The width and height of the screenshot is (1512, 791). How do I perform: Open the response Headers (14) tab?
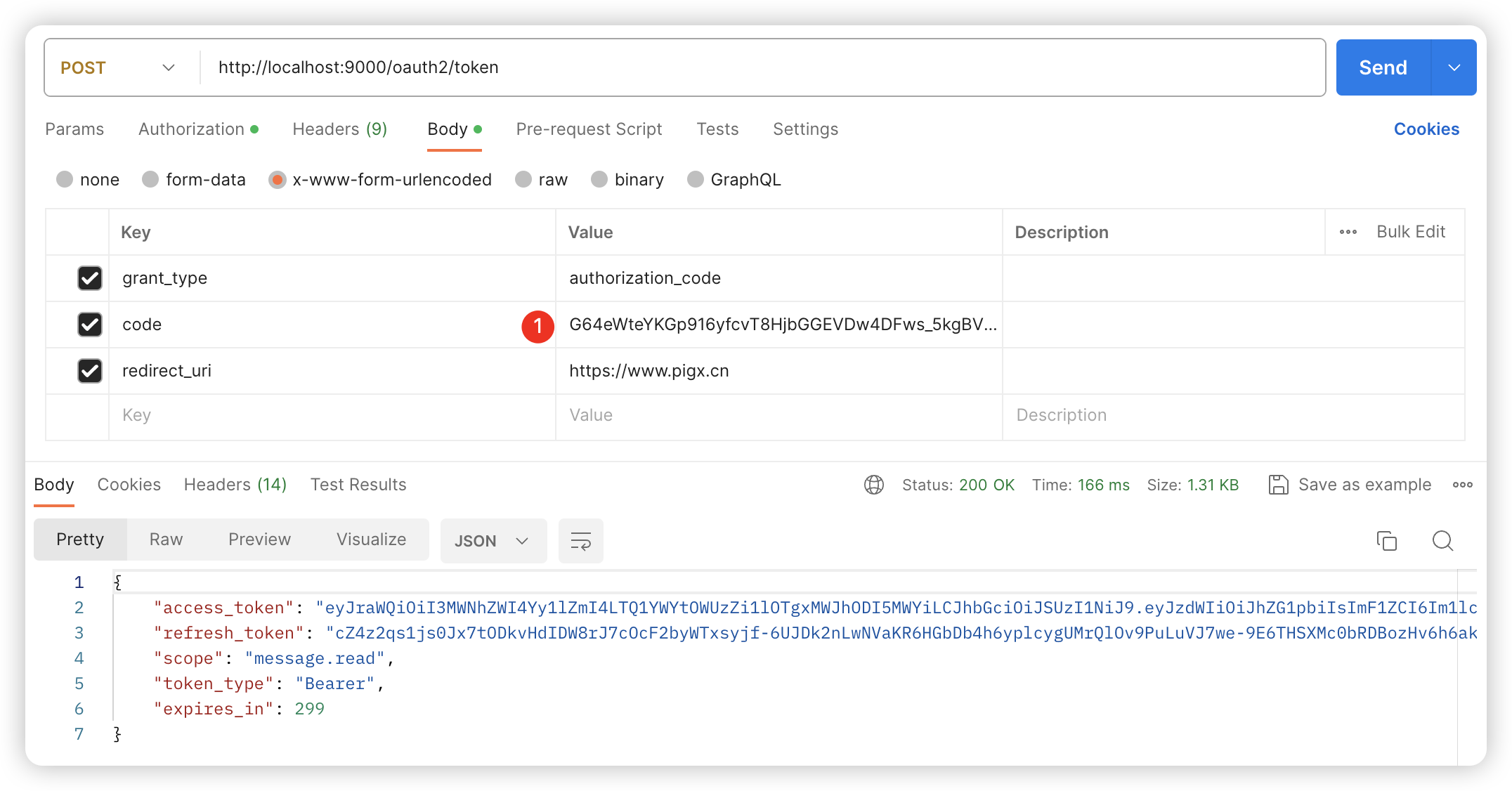(235, 485)
